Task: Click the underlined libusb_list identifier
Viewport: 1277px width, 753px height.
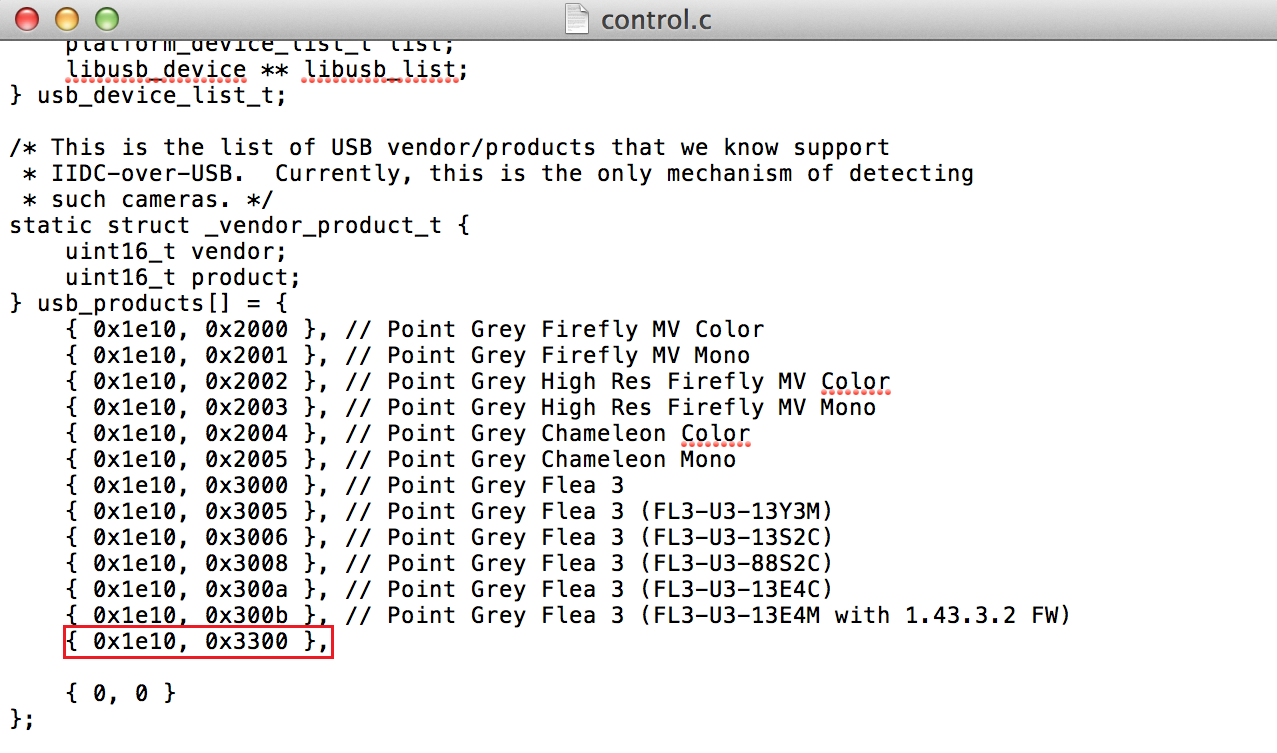Action: coord(380,71)
